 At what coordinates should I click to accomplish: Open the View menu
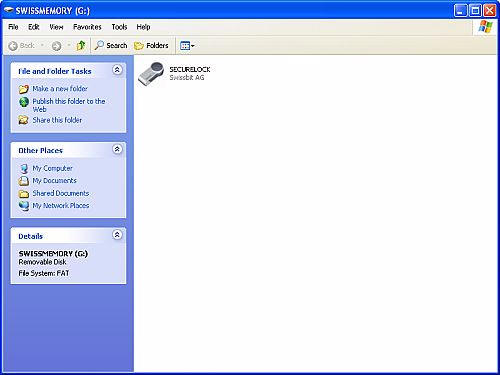[56, 27]
